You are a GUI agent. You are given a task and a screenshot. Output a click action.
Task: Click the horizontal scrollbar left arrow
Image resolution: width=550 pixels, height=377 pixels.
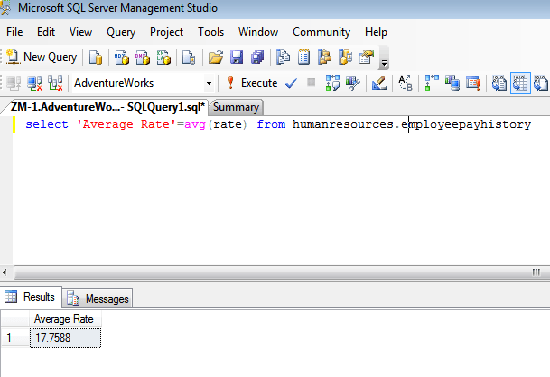pos(5,272)
